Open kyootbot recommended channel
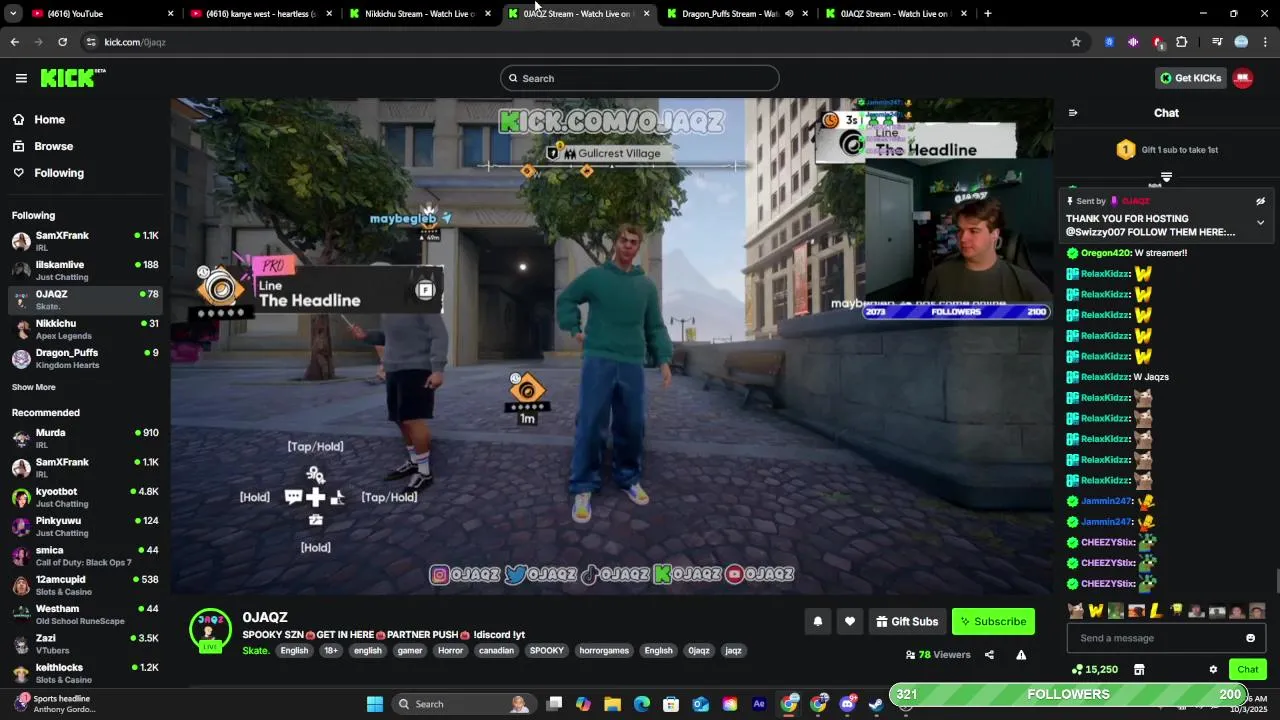 [85, 497]
